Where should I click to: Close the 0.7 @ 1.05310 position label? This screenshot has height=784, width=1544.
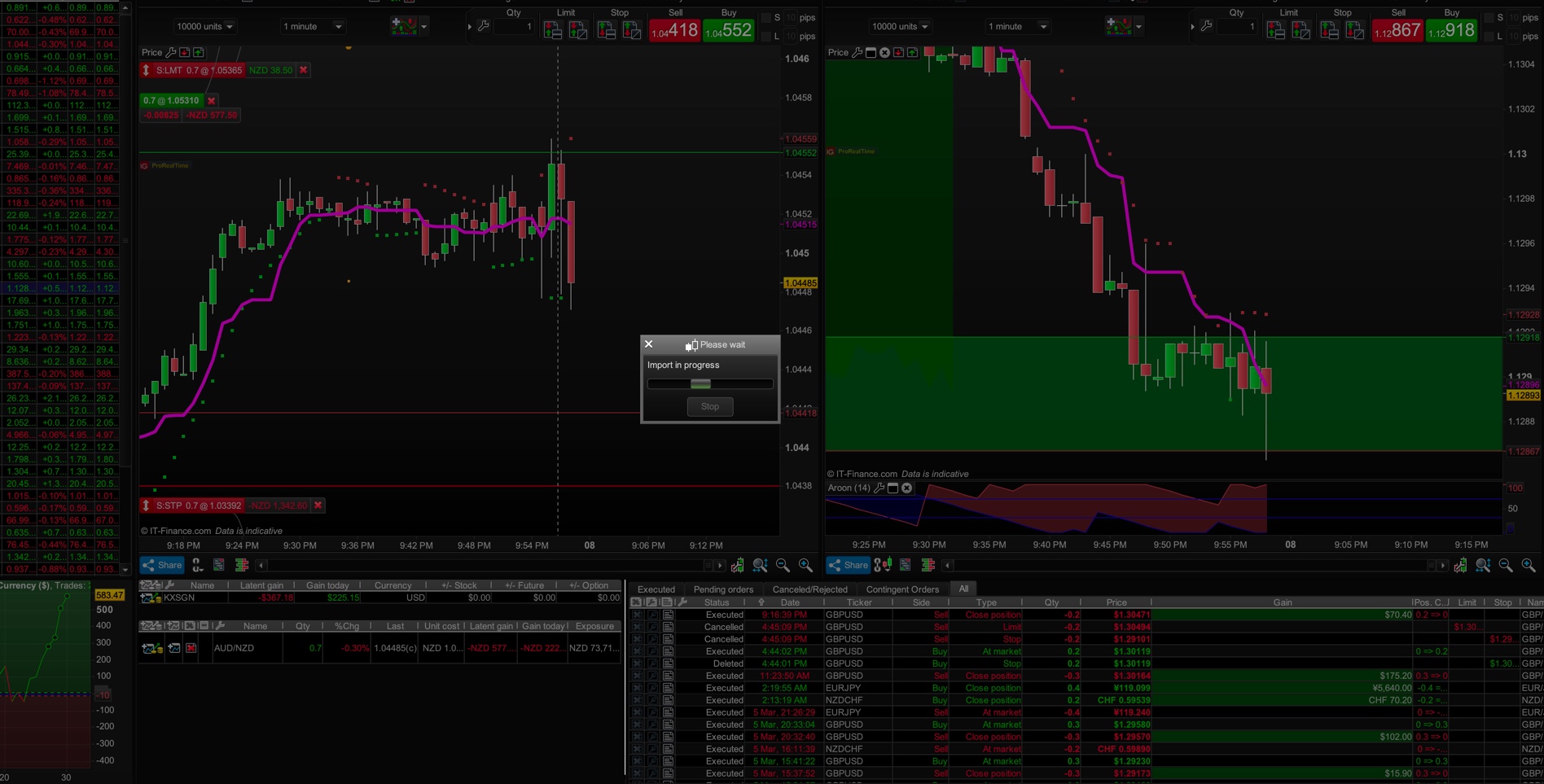pyautogui.click(x=212, y=101)
